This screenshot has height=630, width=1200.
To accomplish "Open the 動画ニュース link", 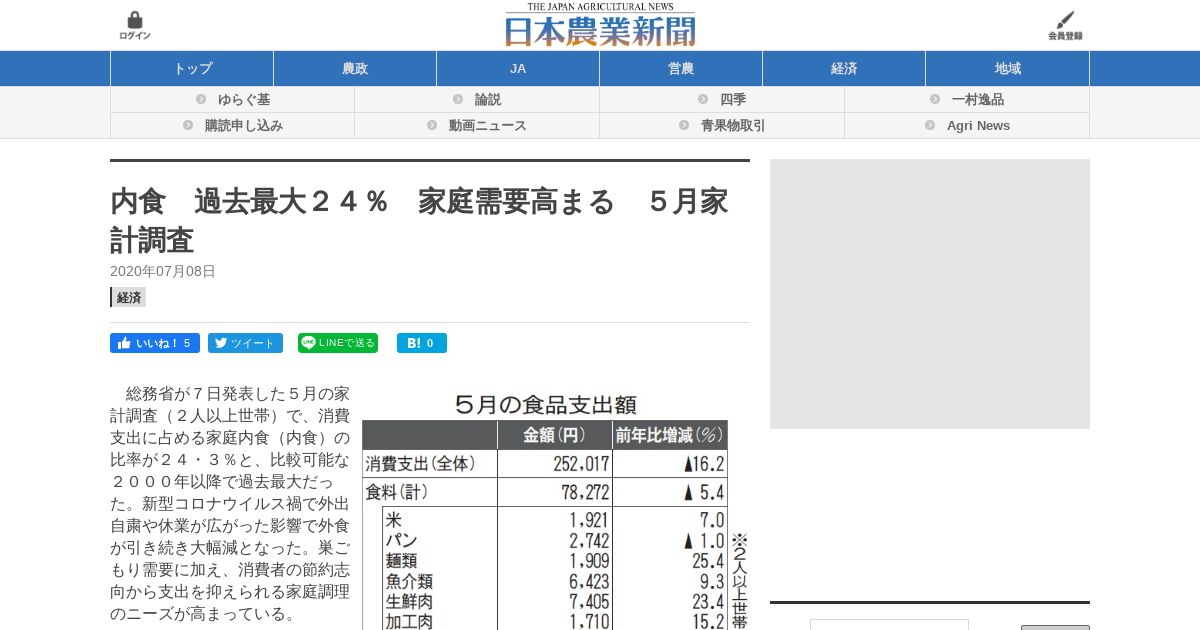I will point(488,126).
